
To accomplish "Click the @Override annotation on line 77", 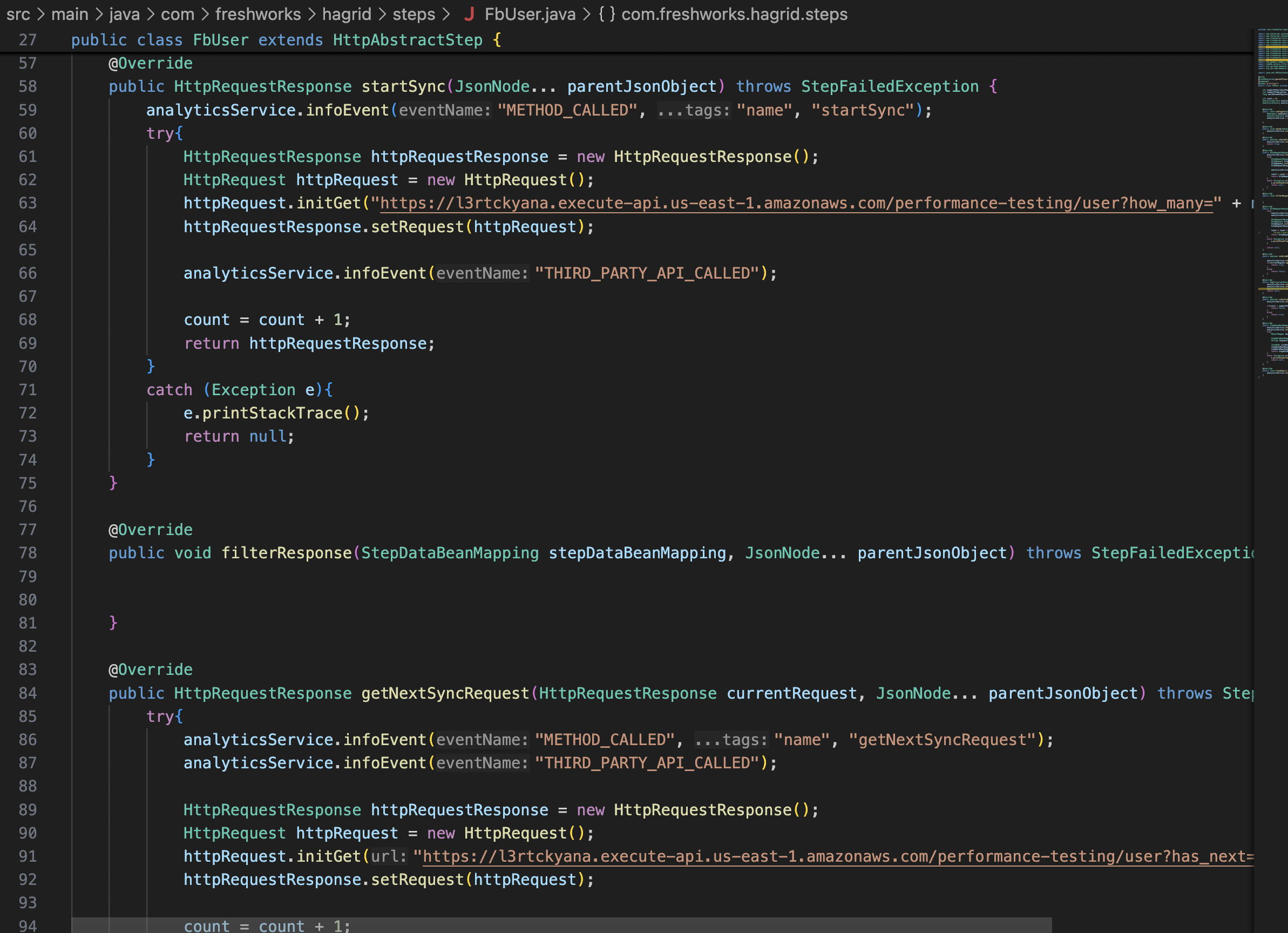I will (151, 530).
